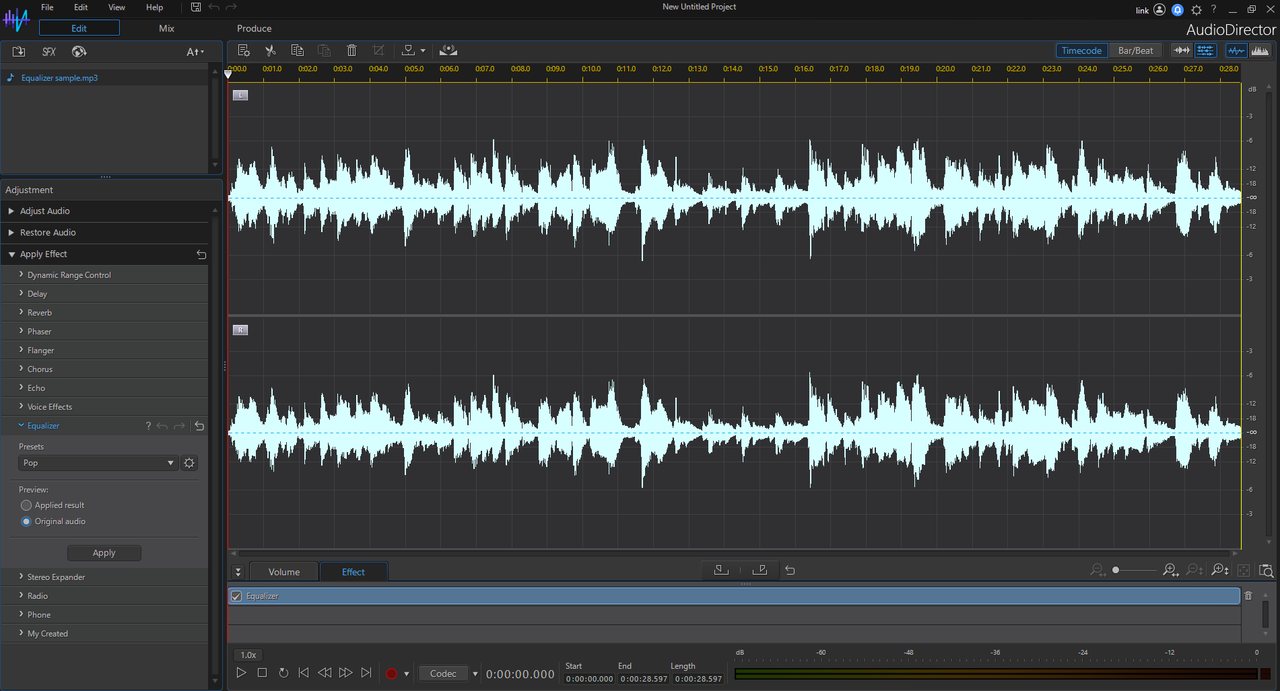The width and height of the screenshot is (1280, 691).
Task: Click the preset settings gear beside Pop
Action: (x=189, y=463)
